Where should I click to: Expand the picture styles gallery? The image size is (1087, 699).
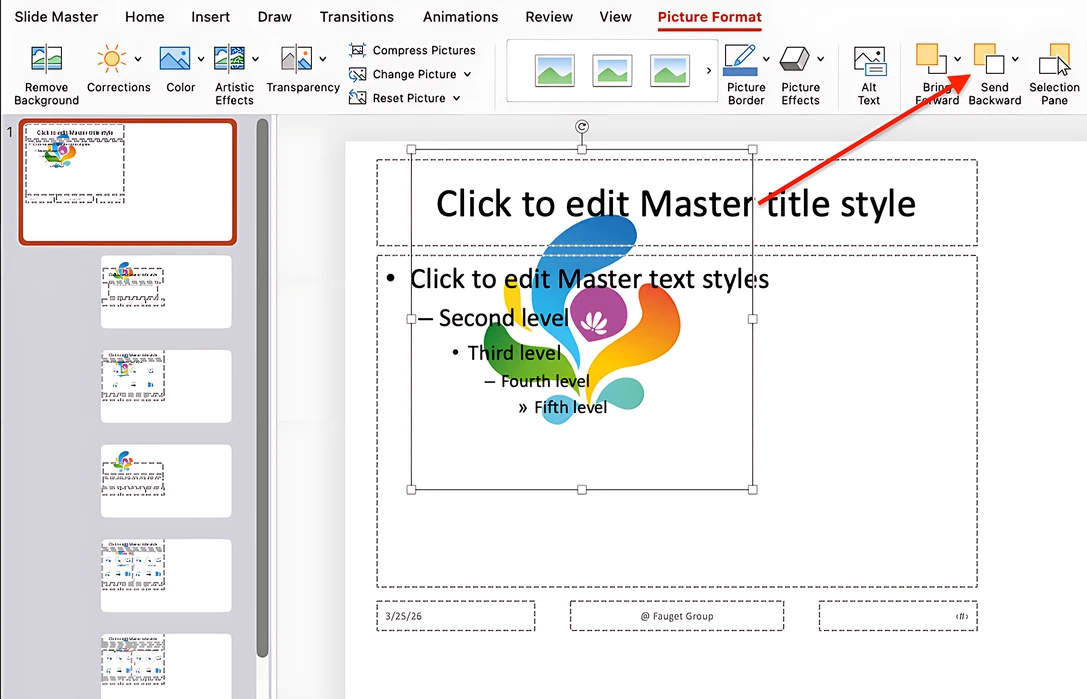[710, 71]
